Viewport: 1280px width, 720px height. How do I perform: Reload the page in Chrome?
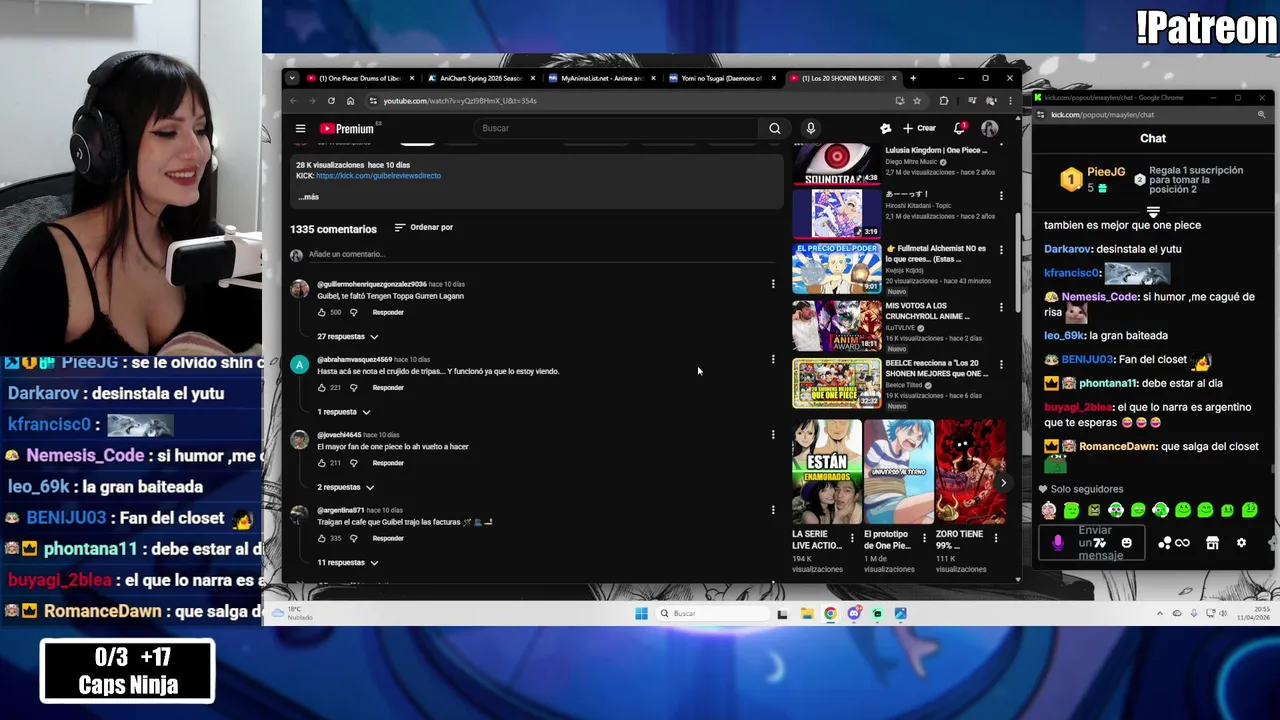pos(331,100)
